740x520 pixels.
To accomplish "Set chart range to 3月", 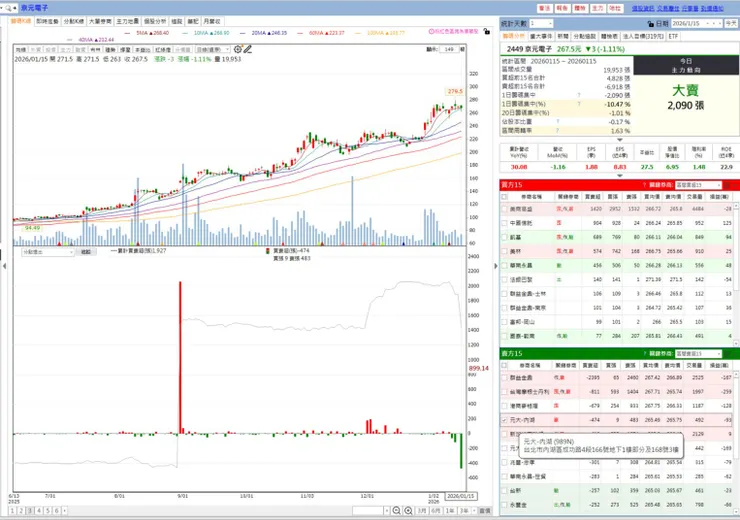I will click(x=421, y=511).
